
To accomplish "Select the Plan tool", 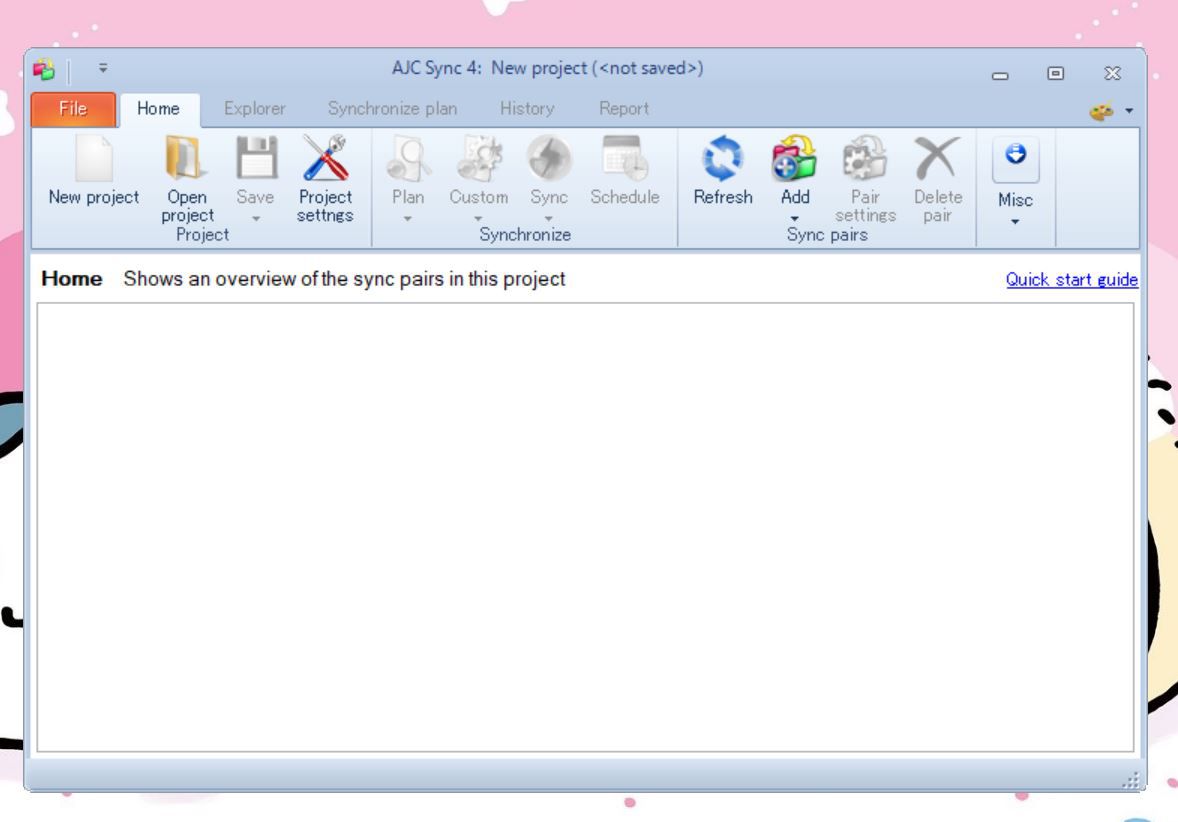I will click(x=406, y=170).
